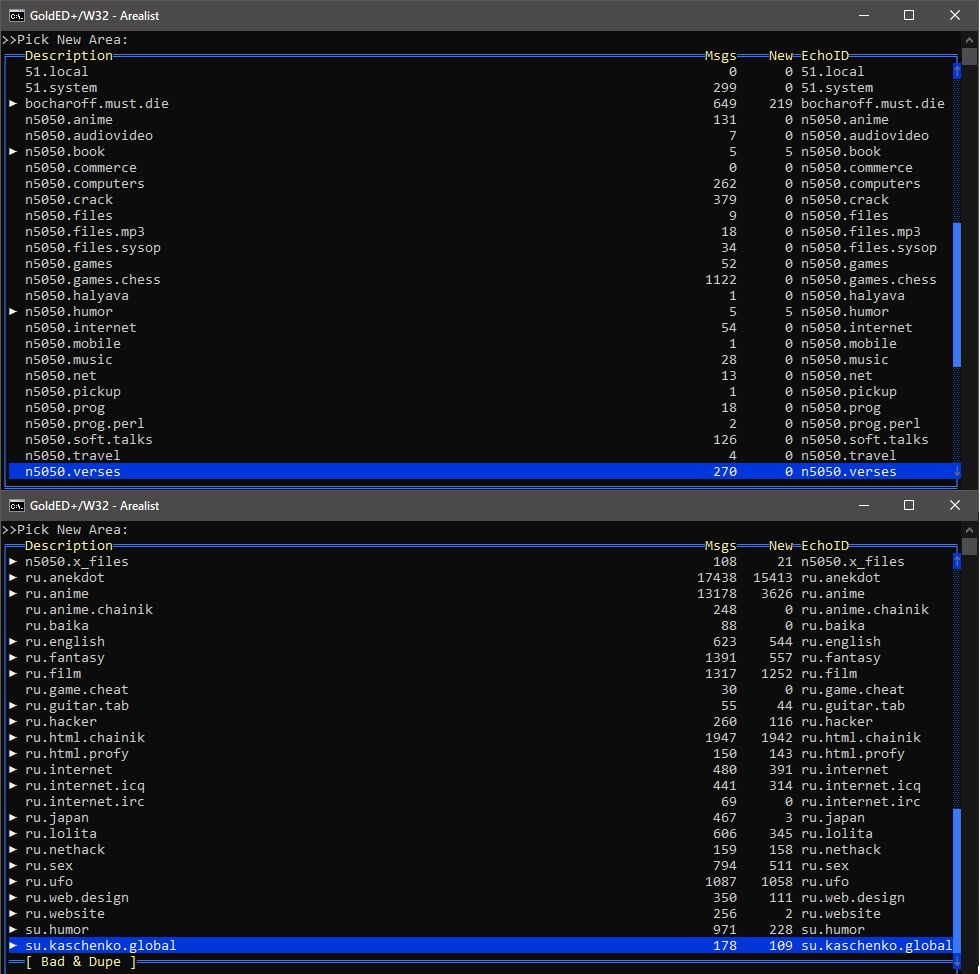This screenshot has width=980, height=974.
Task: Click the marker arrow beside ru.hacker
Action: pos(12,721)
